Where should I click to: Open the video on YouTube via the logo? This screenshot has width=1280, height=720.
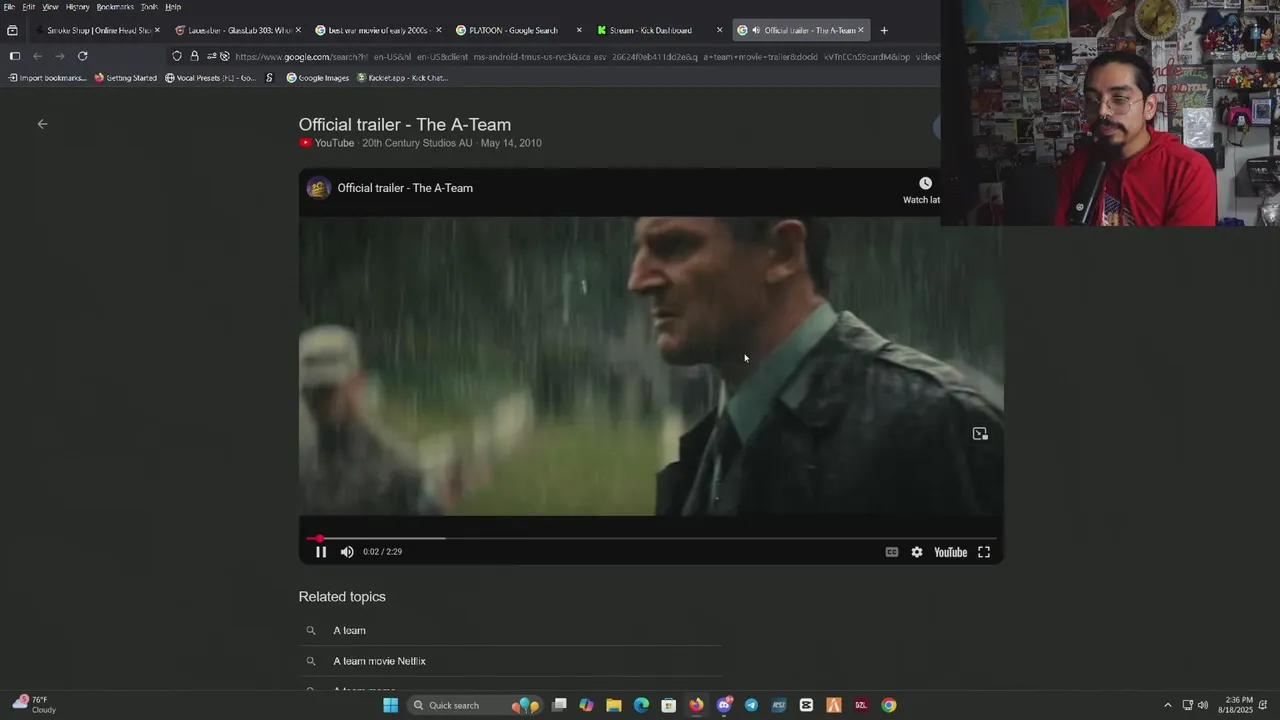(950, 552)
